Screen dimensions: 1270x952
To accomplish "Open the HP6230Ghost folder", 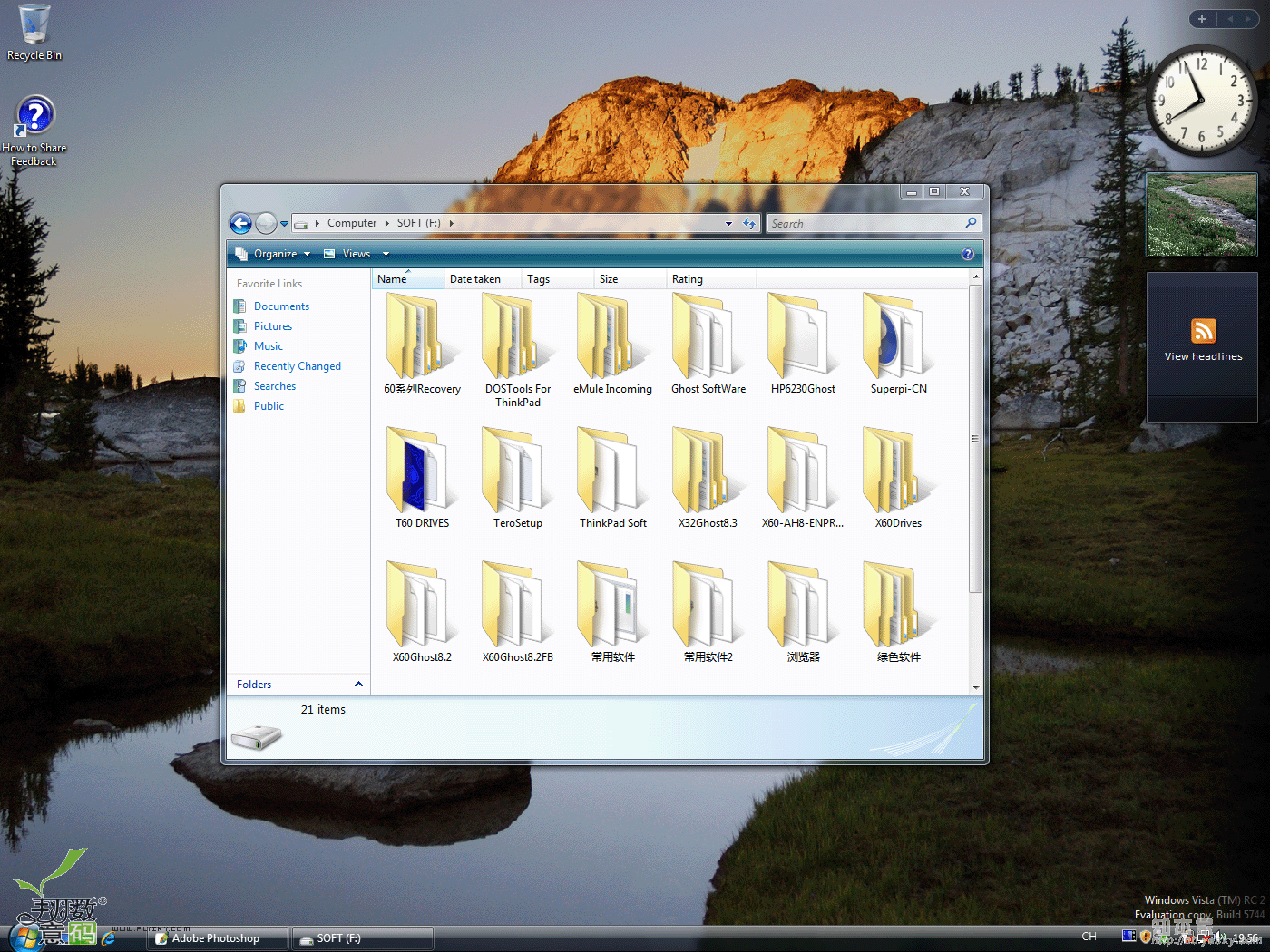I will 803,345.
